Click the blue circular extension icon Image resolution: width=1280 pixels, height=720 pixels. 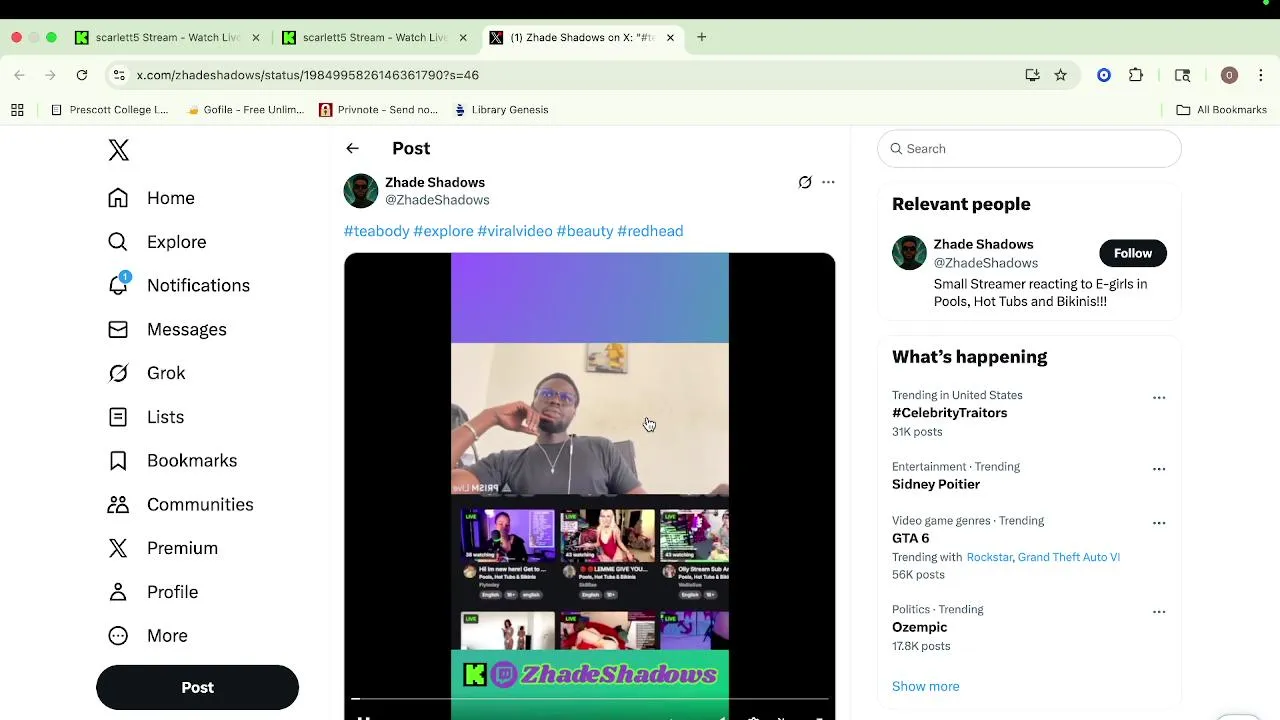coord(1104,75)
